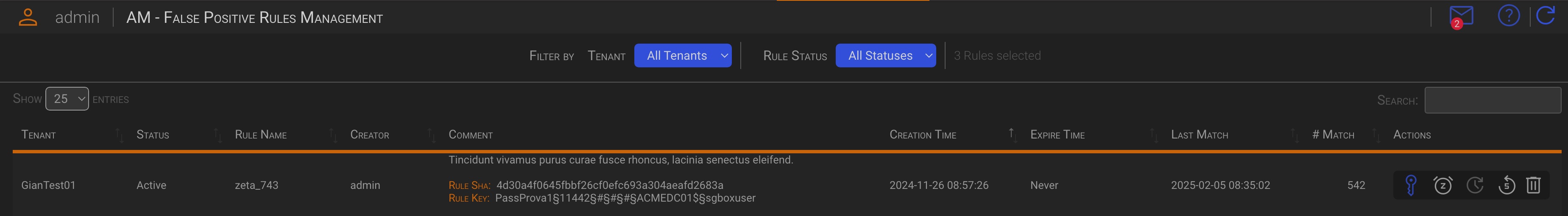This screenshot has height=216, width=1568.
Task: Sort by Last Match column header
Action: click(1199, 135)
